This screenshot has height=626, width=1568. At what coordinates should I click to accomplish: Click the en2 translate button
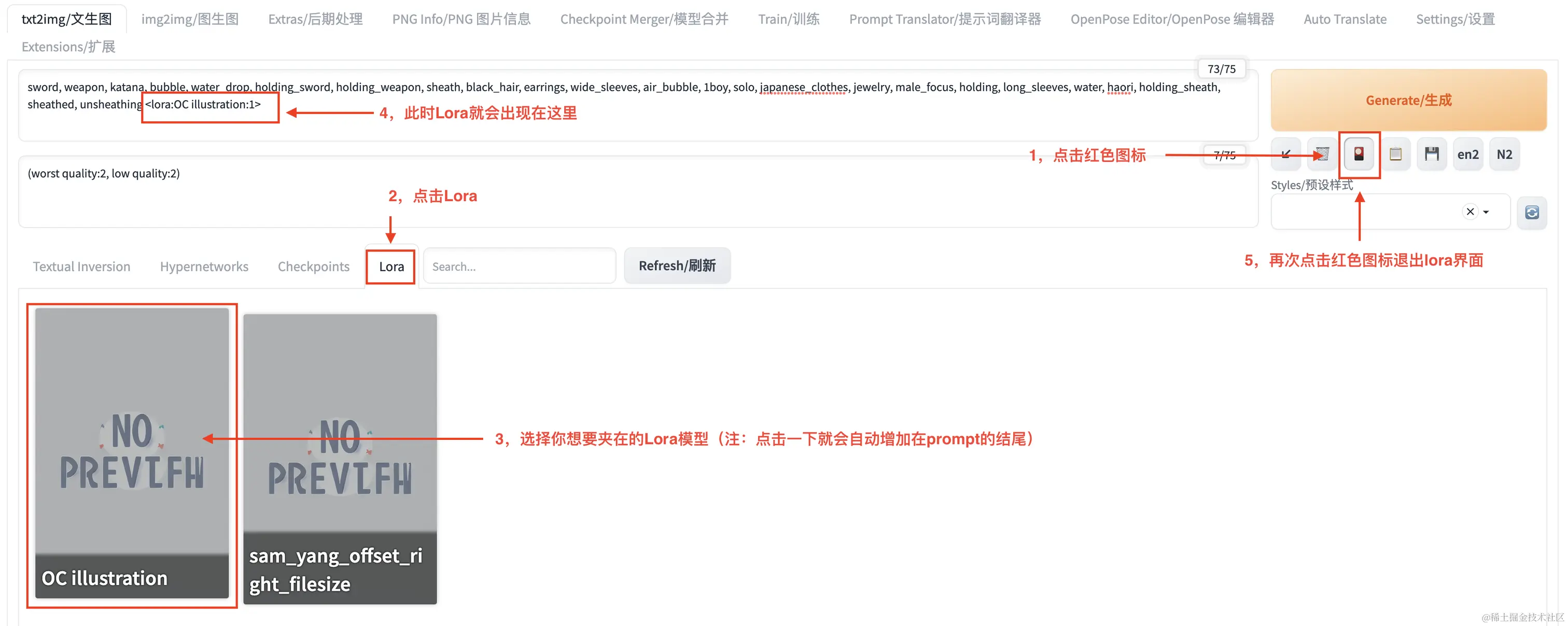[x=1467, y=155]
